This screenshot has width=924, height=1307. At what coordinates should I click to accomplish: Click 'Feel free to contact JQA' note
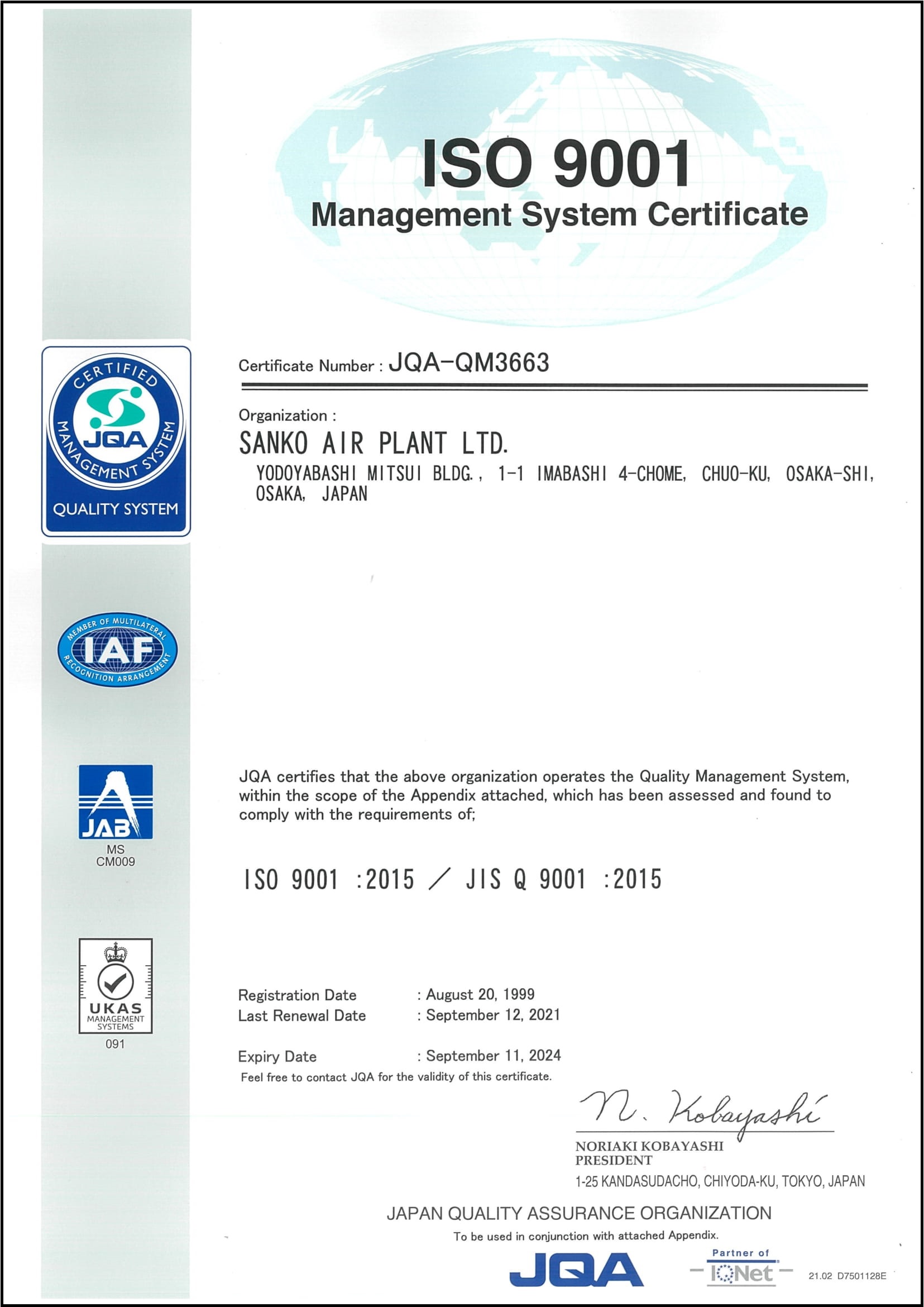pyautogui.click(x=396, y=1076)
